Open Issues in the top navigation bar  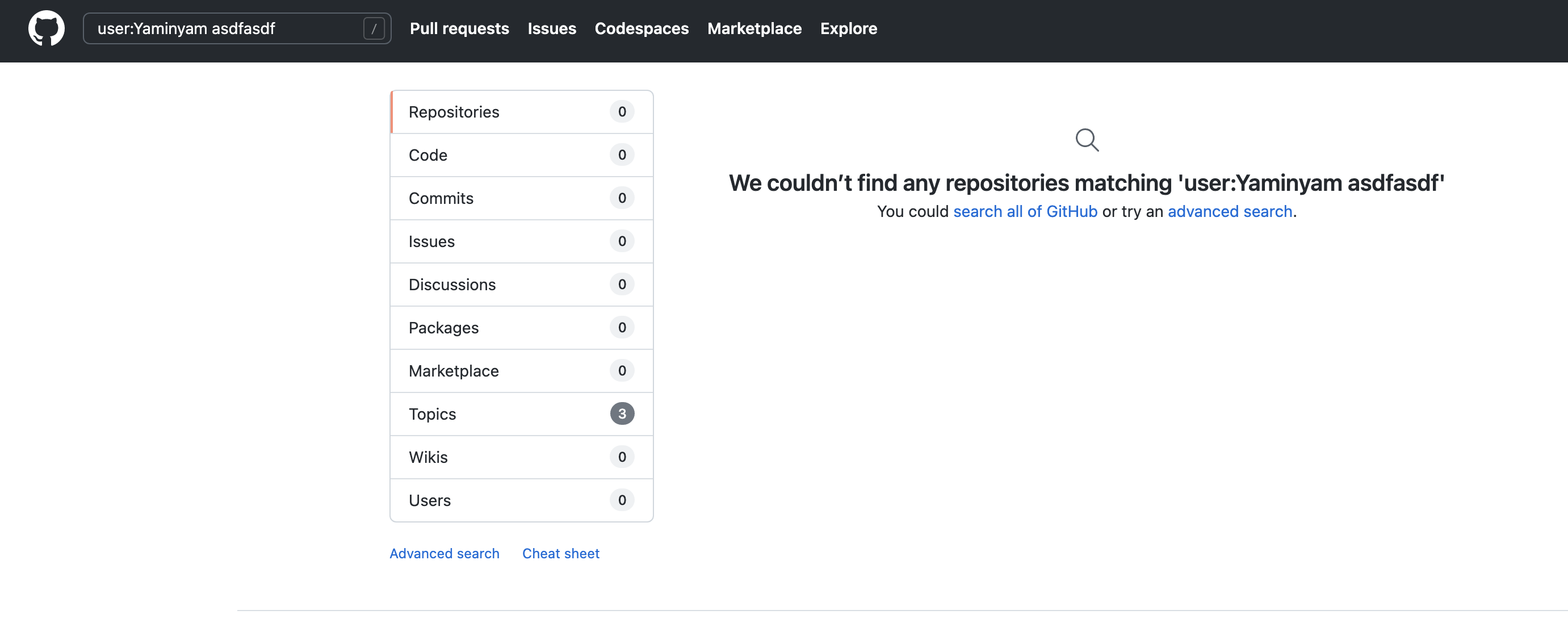[551, 28]
